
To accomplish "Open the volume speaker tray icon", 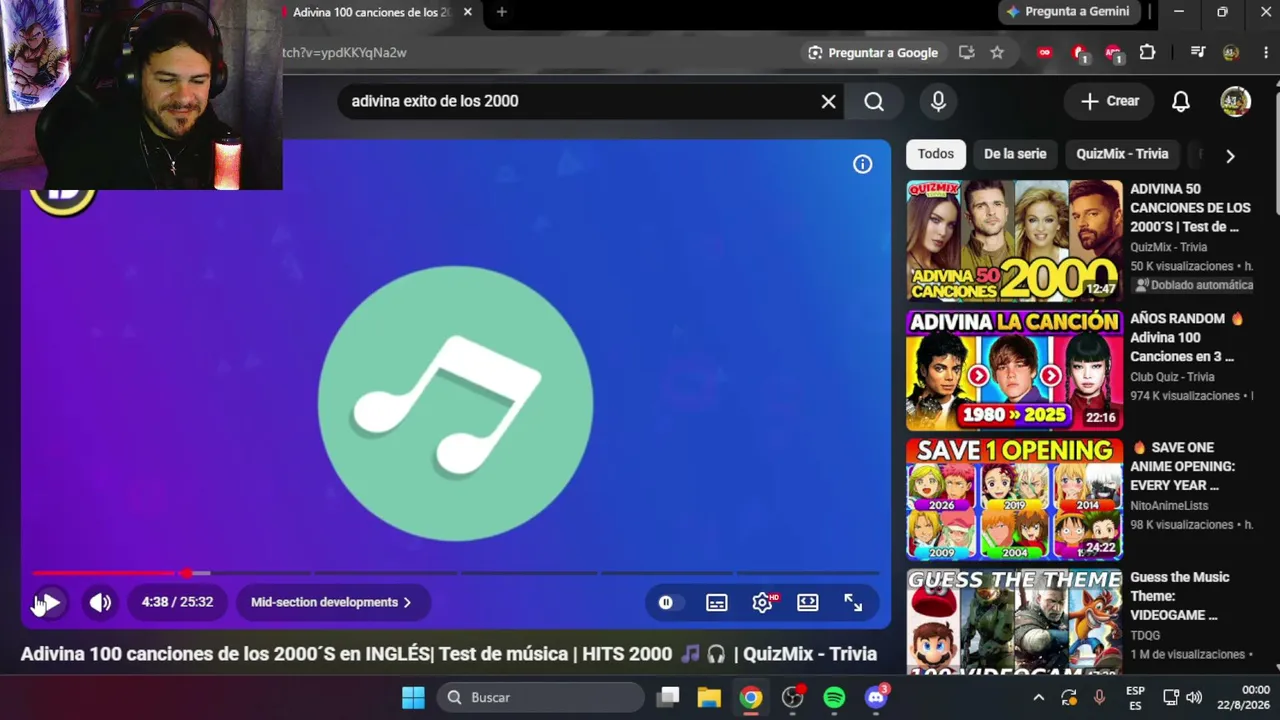I will pyautogui.click(x=1194, y=697).
